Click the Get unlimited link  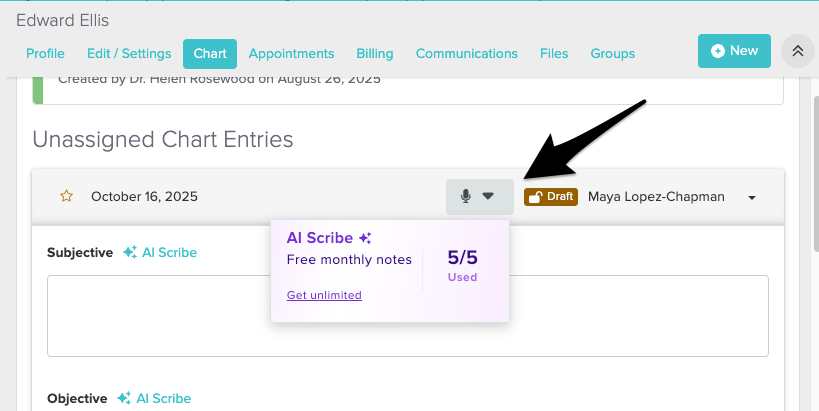coord(324,295)
